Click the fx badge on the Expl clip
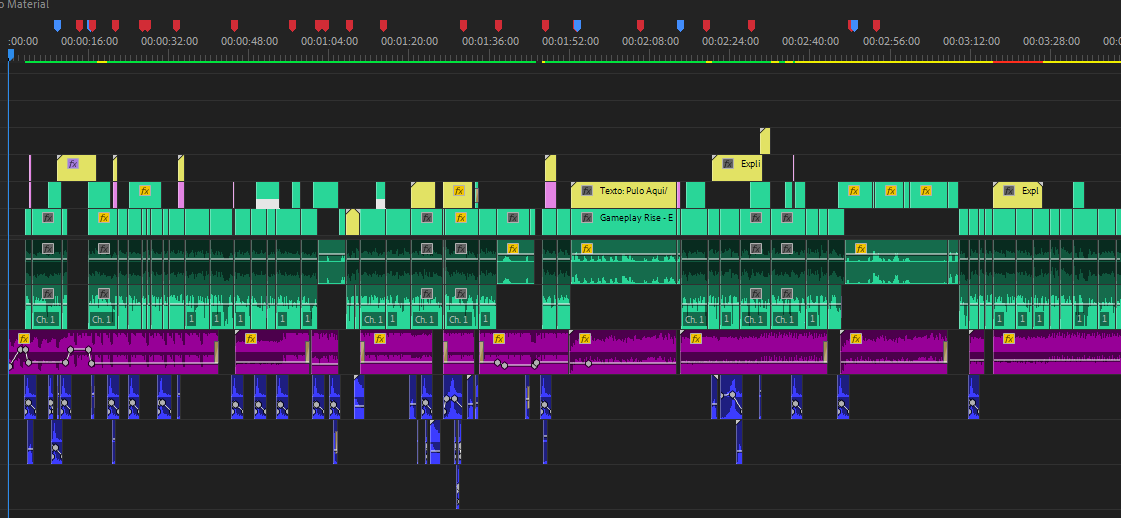The image size is (1121, 518). [x=1009, y=191]
